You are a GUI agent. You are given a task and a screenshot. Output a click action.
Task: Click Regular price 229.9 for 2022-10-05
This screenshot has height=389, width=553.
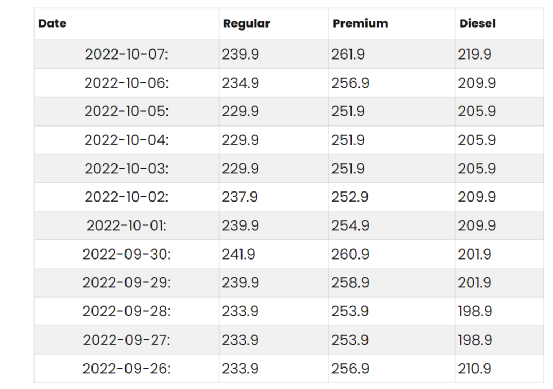(x=240, y=111)
